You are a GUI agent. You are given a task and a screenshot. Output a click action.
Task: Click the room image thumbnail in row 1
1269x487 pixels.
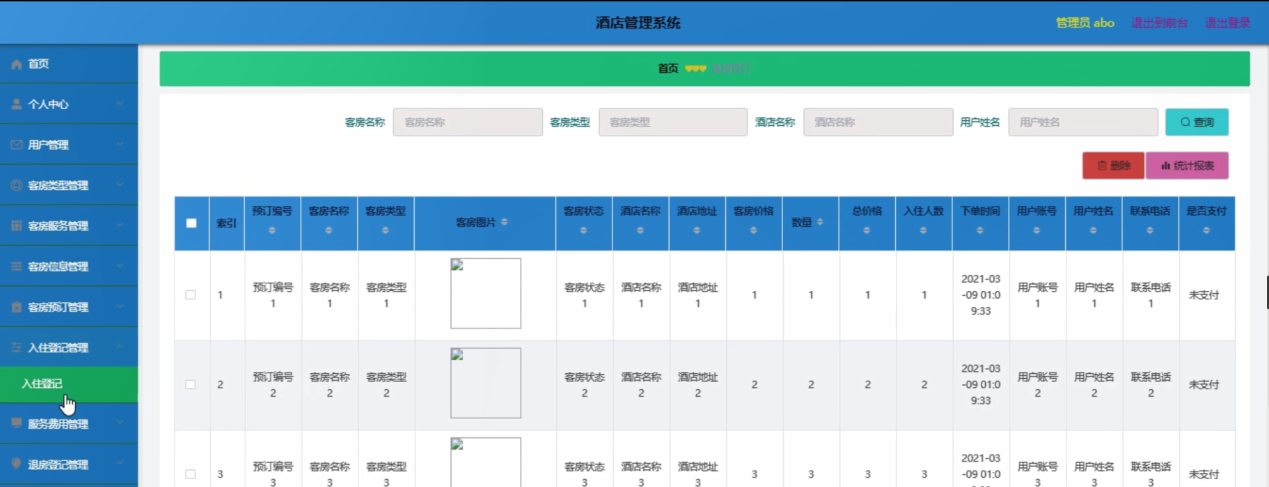coord(486,293)
